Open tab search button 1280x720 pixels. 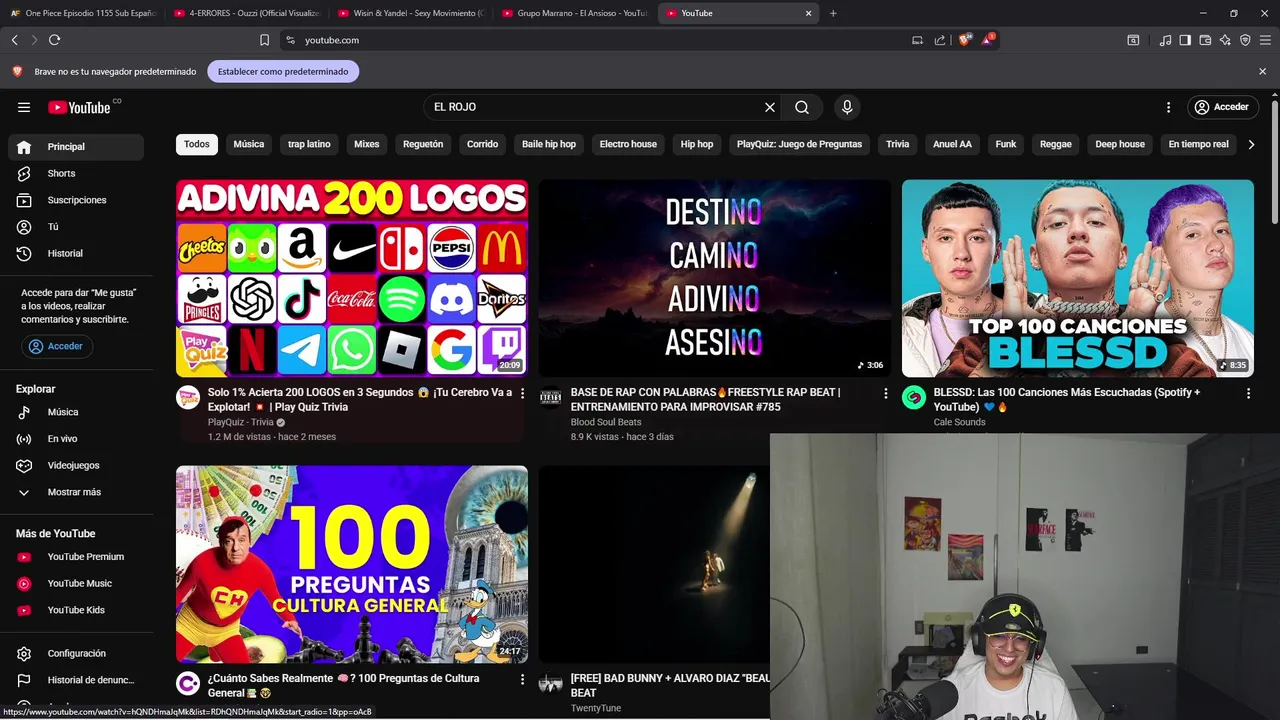click(1133, 40)
